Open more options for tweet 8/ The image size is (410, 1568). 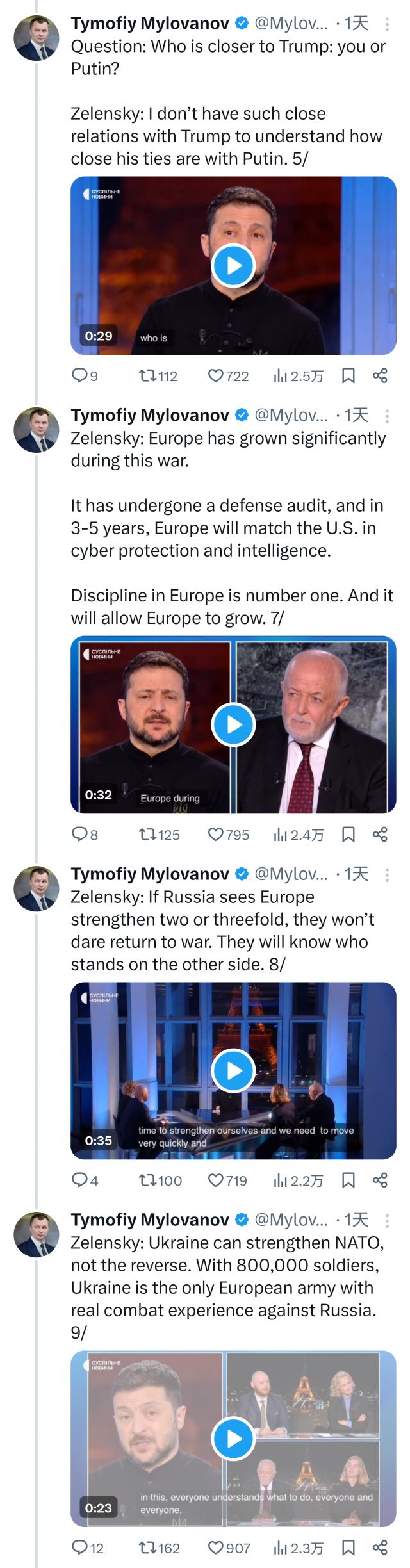coord(387,875)
